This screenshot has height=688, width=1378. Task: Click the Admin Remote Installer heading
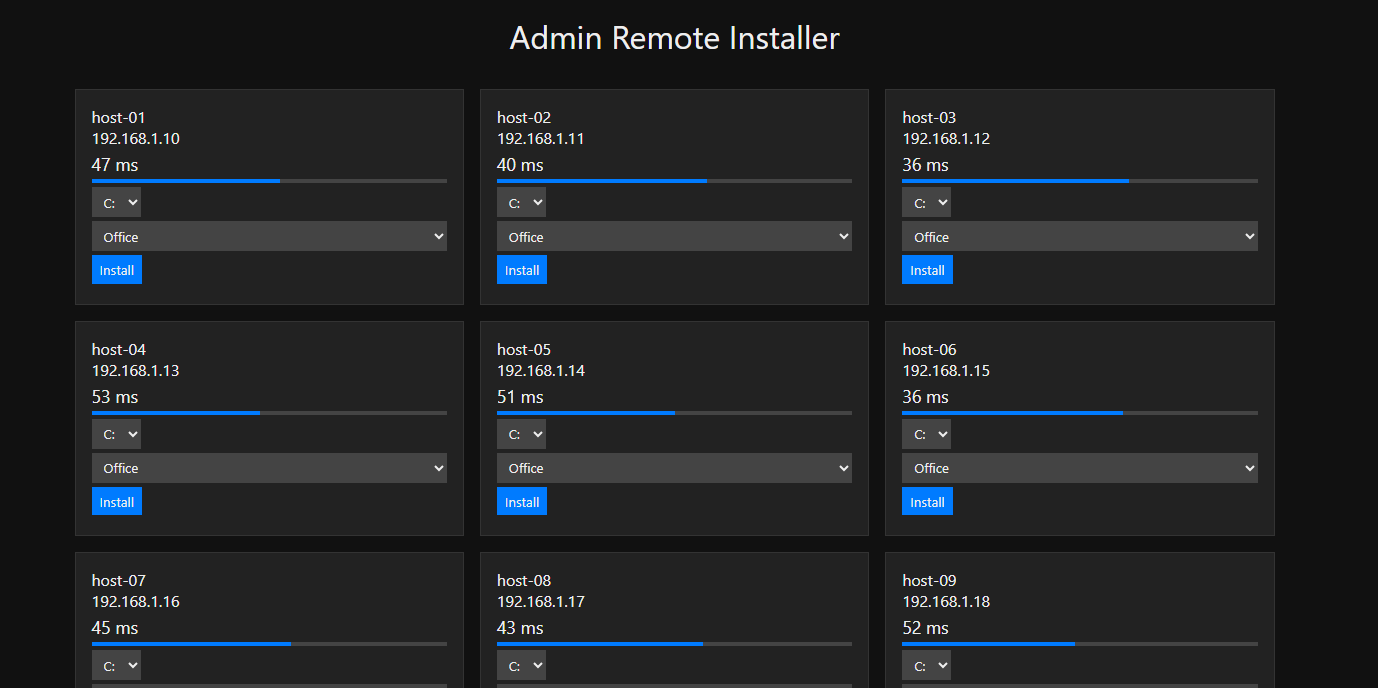point(674,38)
